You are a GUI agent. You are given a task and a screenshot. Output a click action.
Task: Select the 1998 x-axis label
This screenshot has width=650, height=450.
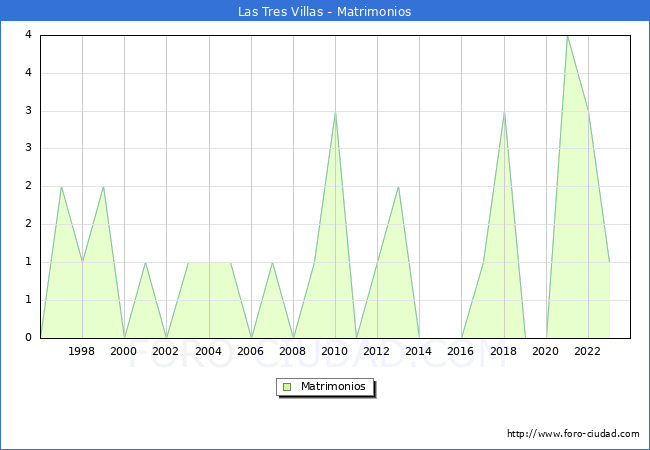pos(82,351)
